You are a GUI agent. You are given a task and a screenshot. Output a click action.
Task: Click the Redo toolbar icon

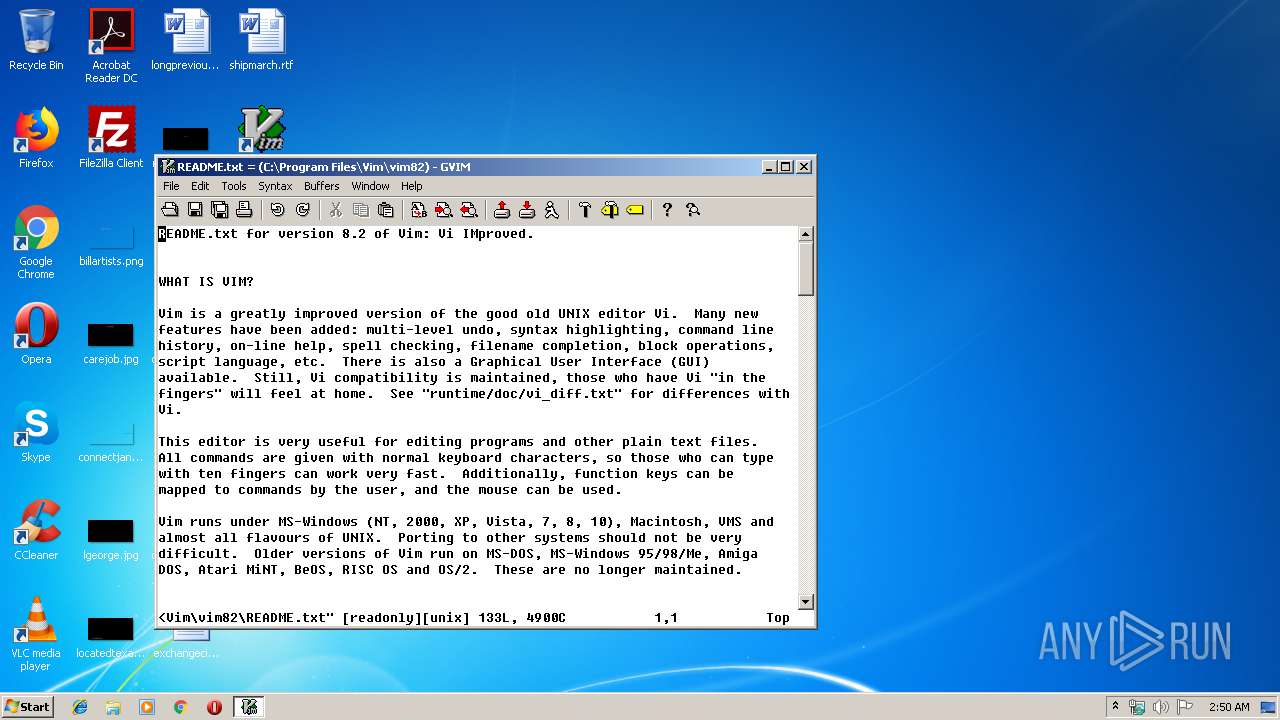pyautogui.click(x=302, y=210)
